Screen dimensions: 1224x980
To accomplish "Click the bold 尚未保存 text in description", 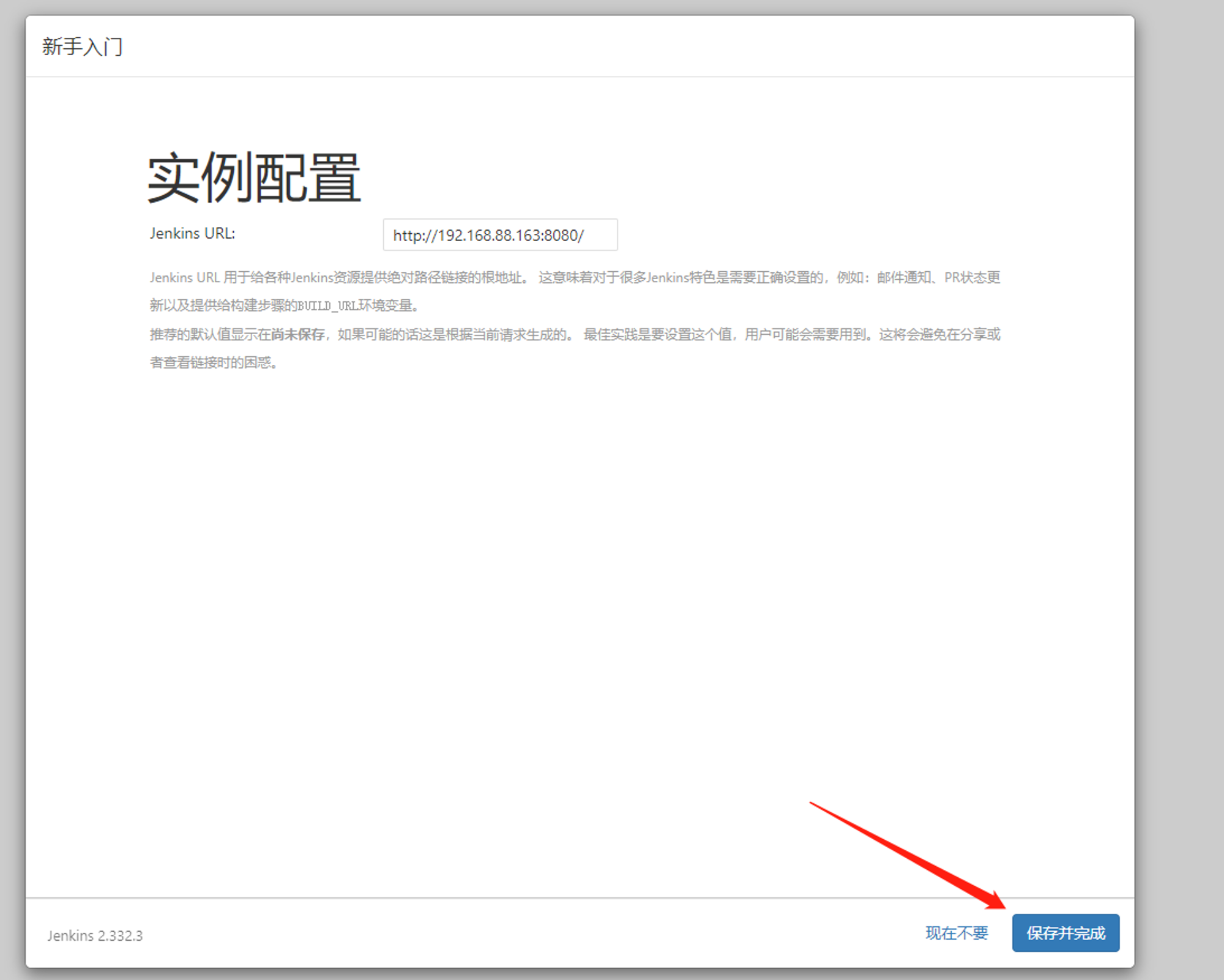I will click(298, 334).
